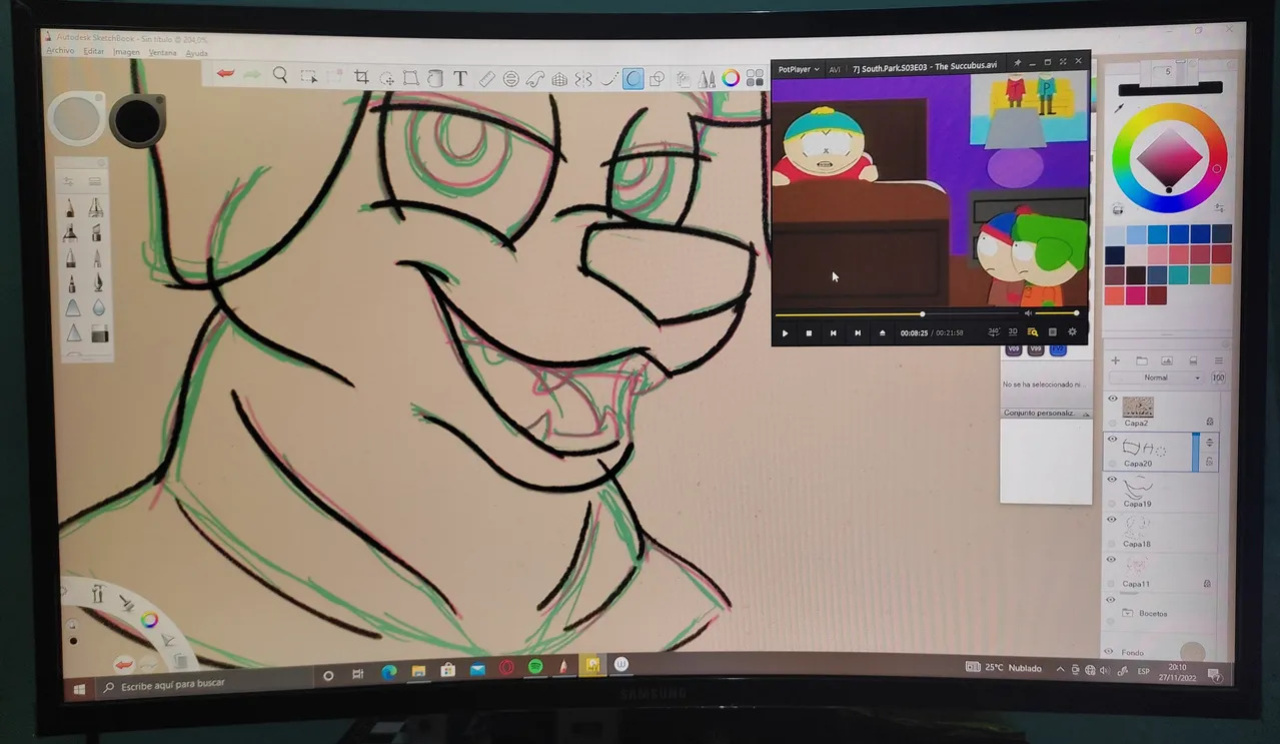Open the Normal blend mode dropdown

(x=1156, y=377)
